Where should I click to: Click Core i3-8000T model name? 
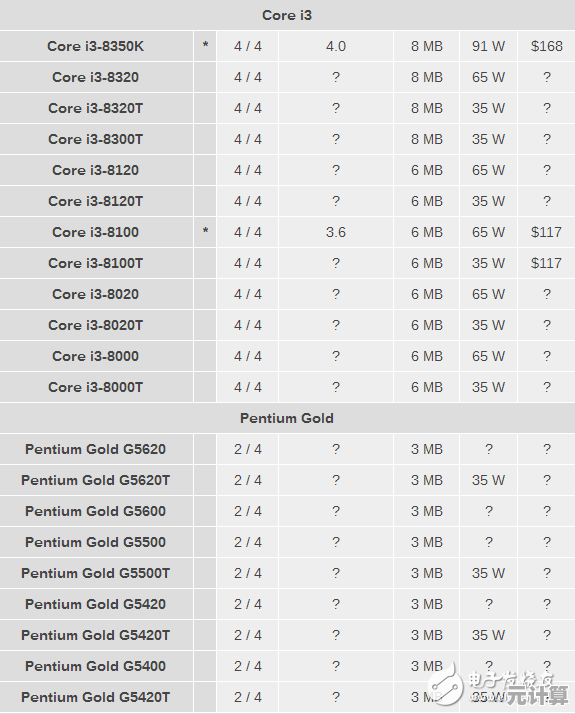96,387
